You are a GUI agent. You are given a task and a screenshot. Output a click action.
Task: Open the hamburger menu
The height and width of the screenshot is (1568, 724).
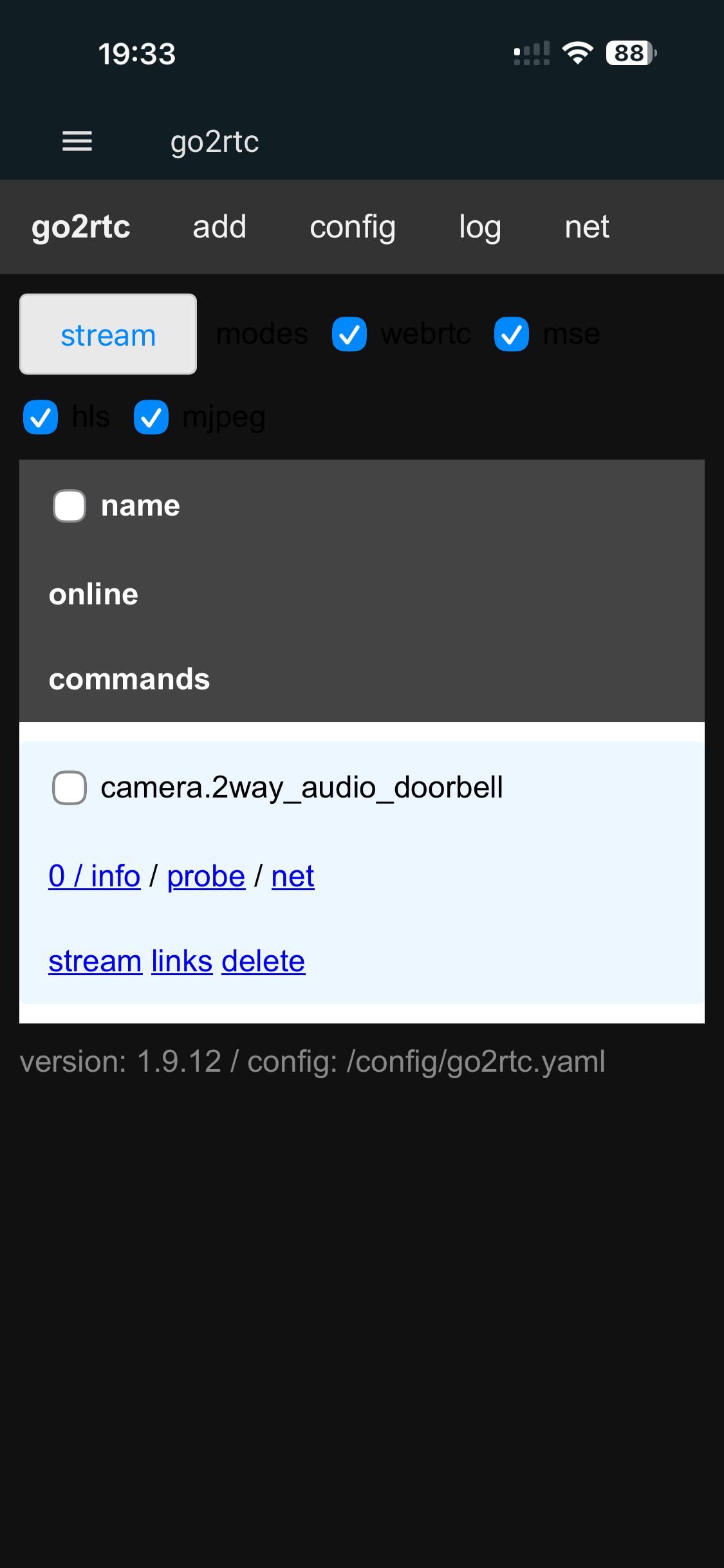[x=77, y=141]
